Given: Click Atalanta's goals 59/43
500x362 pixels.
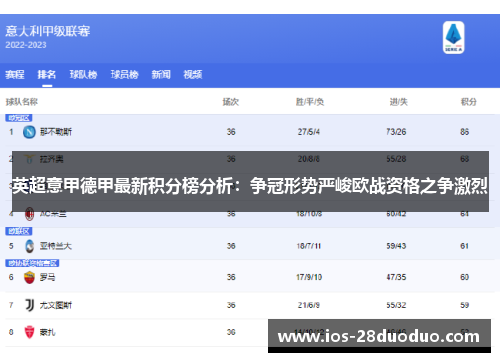Looking at the screenshot, I should 396,246.
